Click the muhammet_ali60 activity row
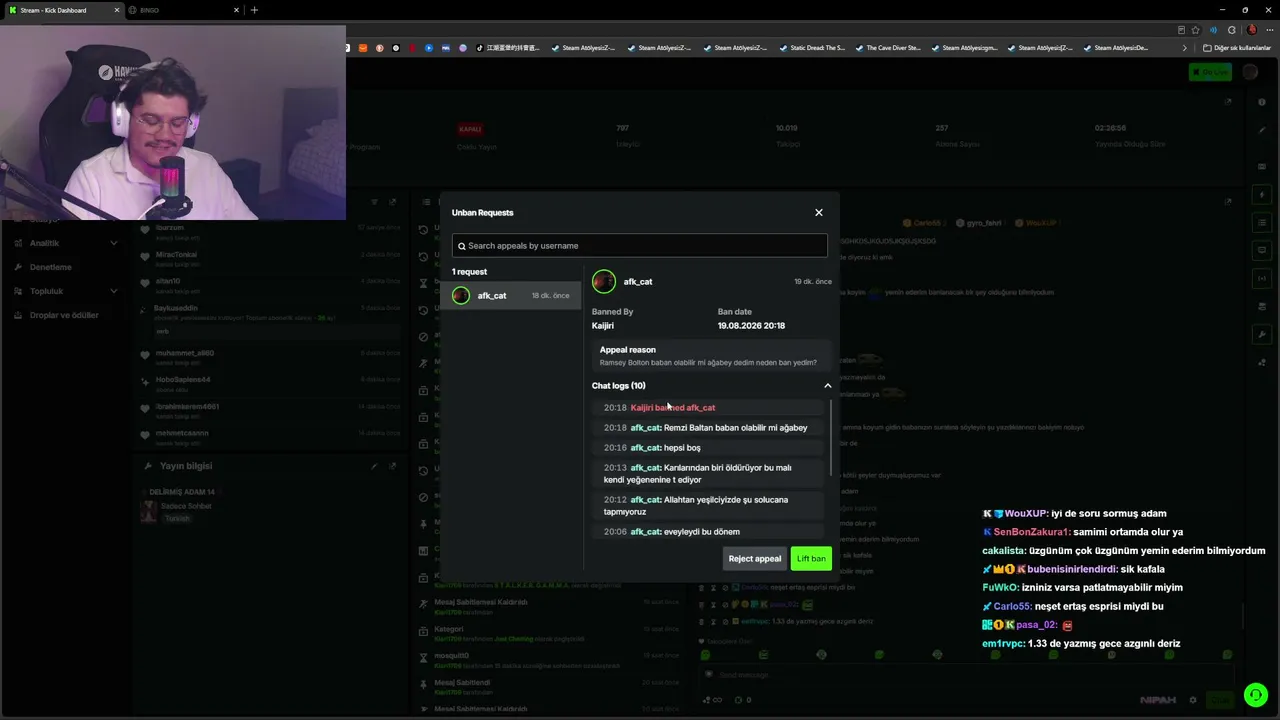1280x720 pixels. (270, 356)
